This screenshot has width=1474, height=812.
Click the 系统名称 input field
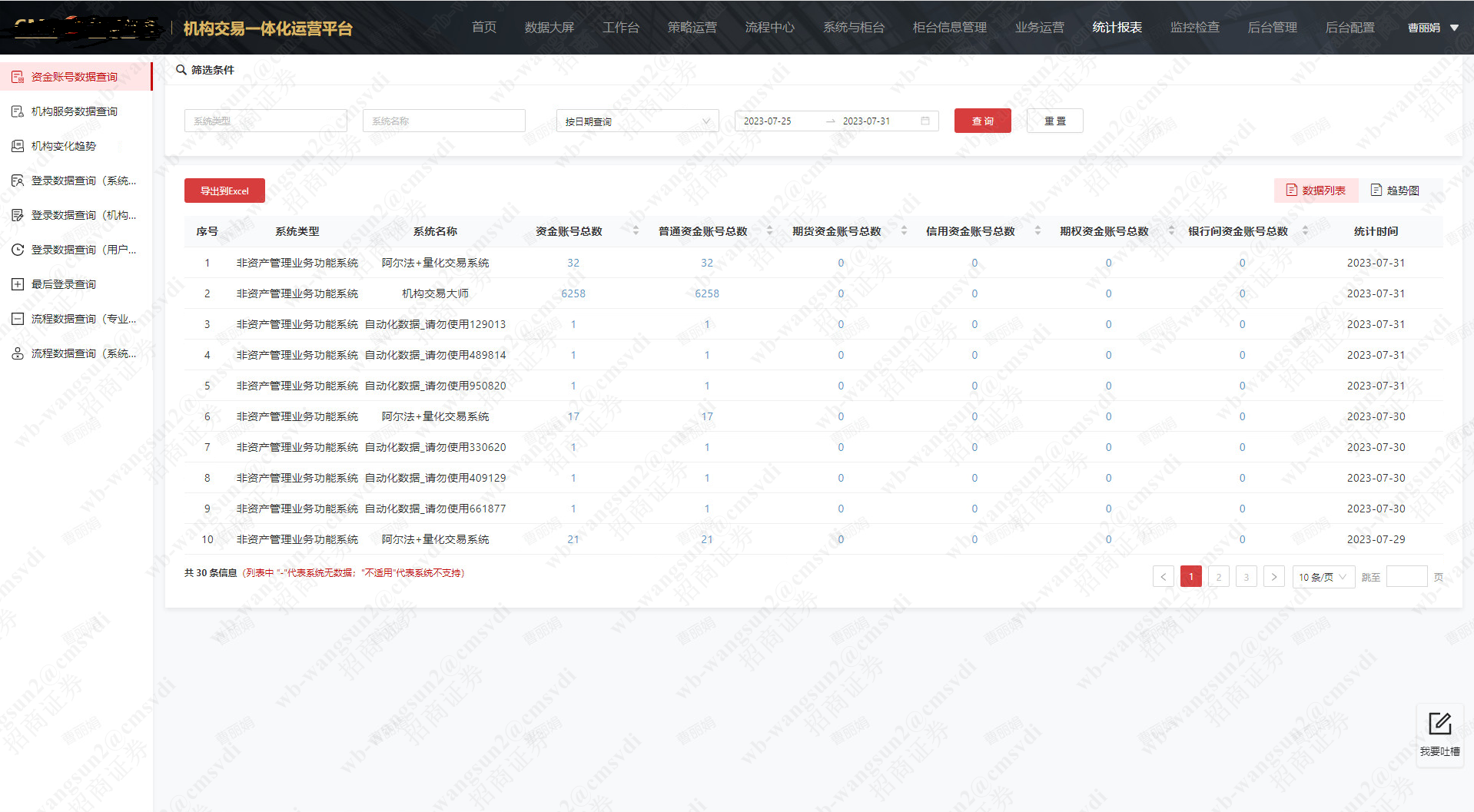[444, 121]
